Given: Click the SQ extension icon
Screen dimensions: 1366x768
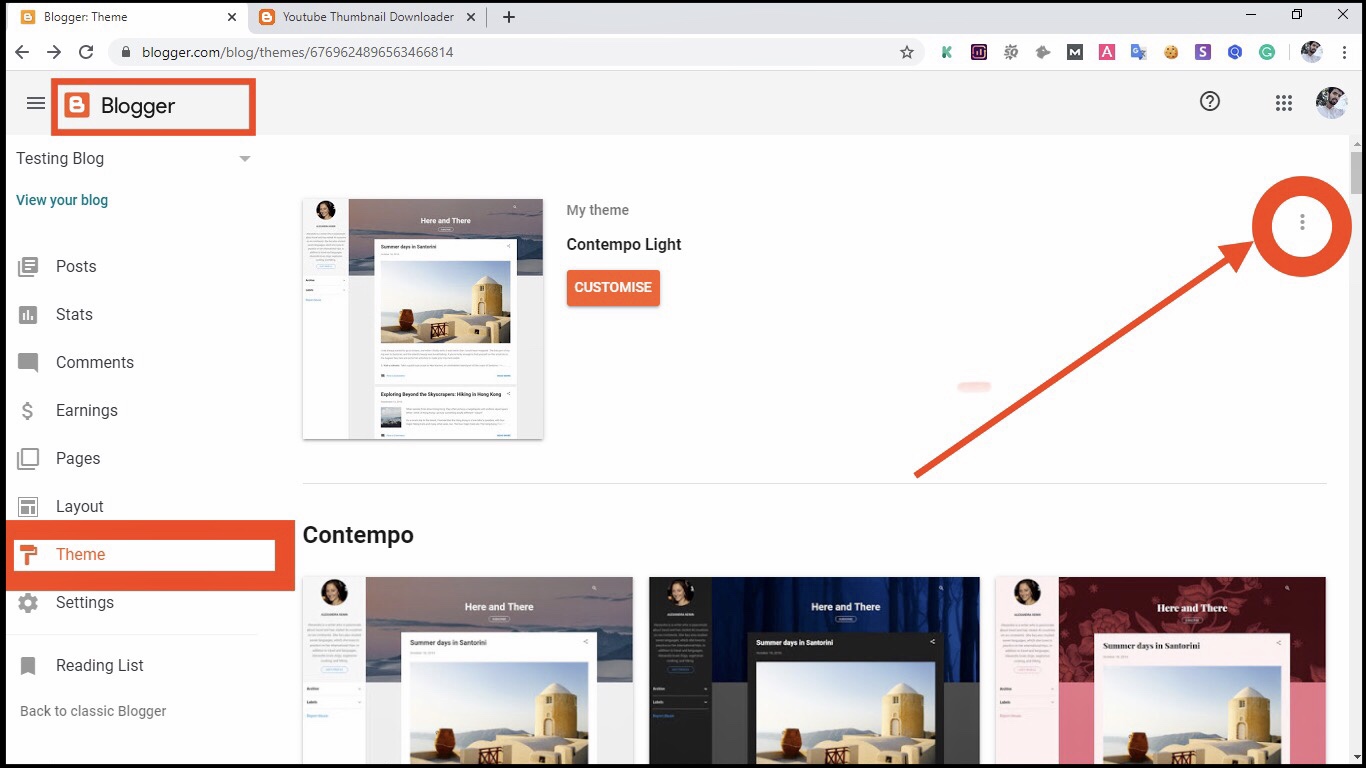Looking at the screenshot, I should pyautogui.click(x=1011, y=52).
